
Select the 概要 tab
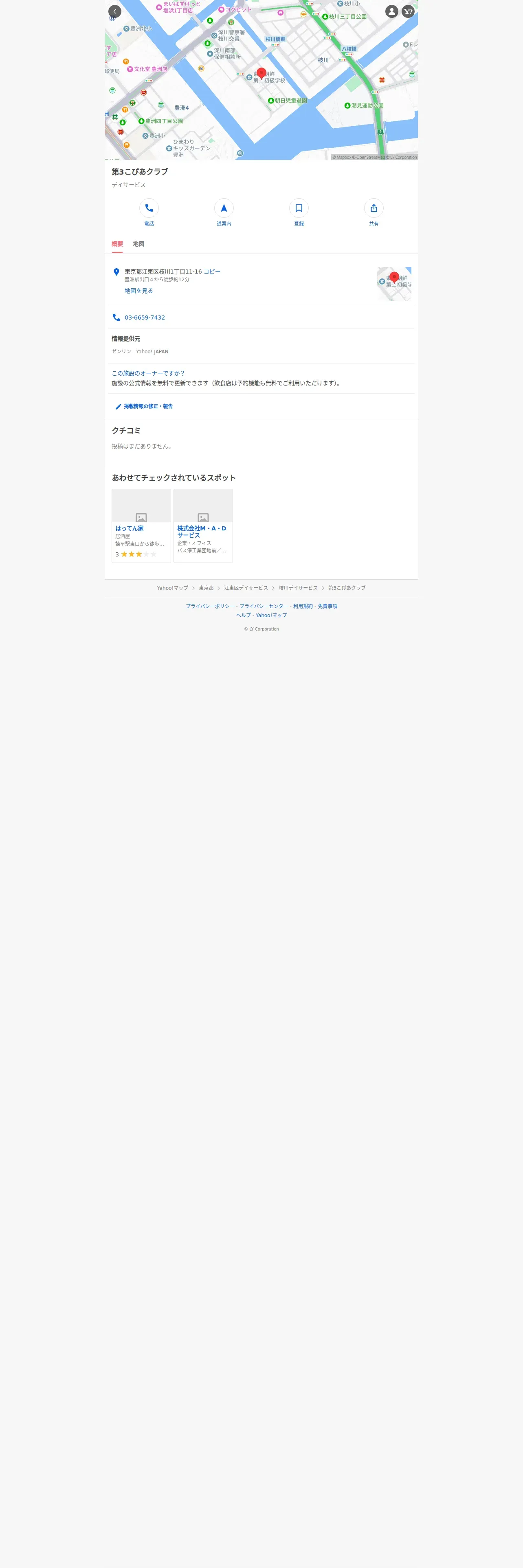point(117,244)
